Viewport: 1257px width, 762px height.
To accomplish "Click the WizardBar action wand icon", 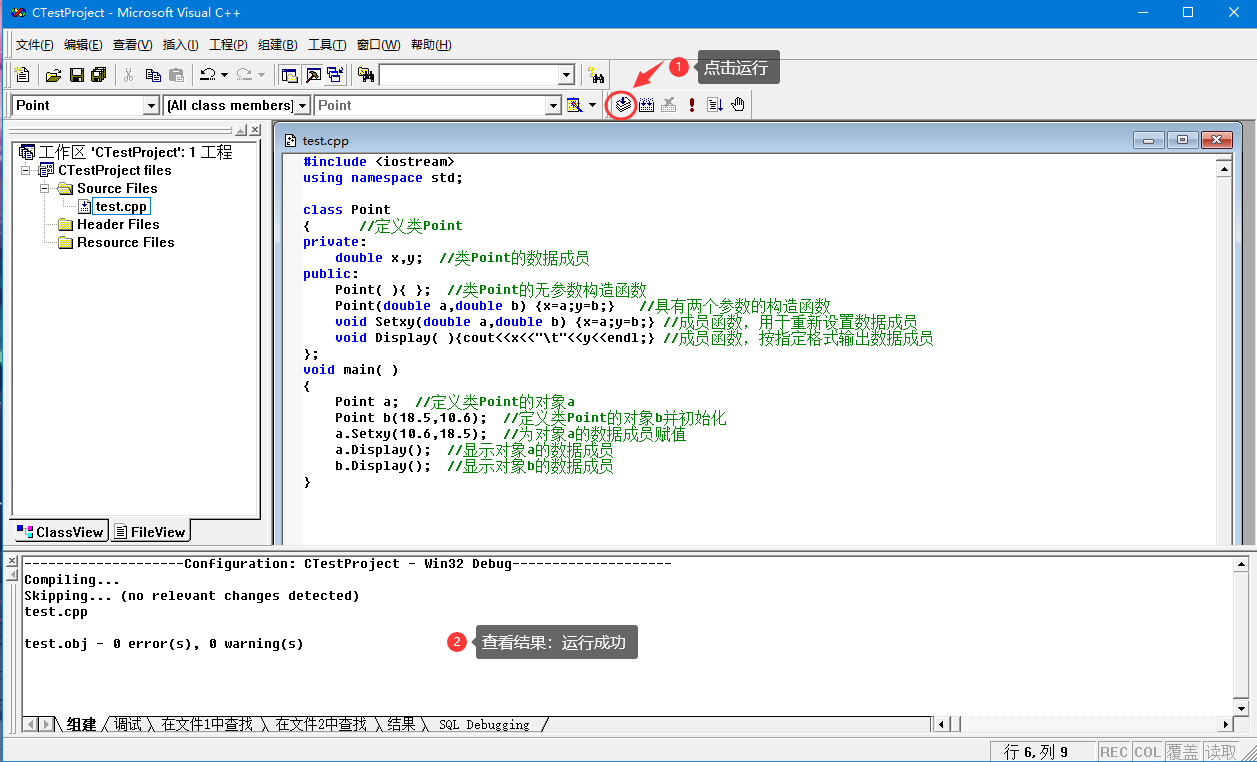I will 575,105.
